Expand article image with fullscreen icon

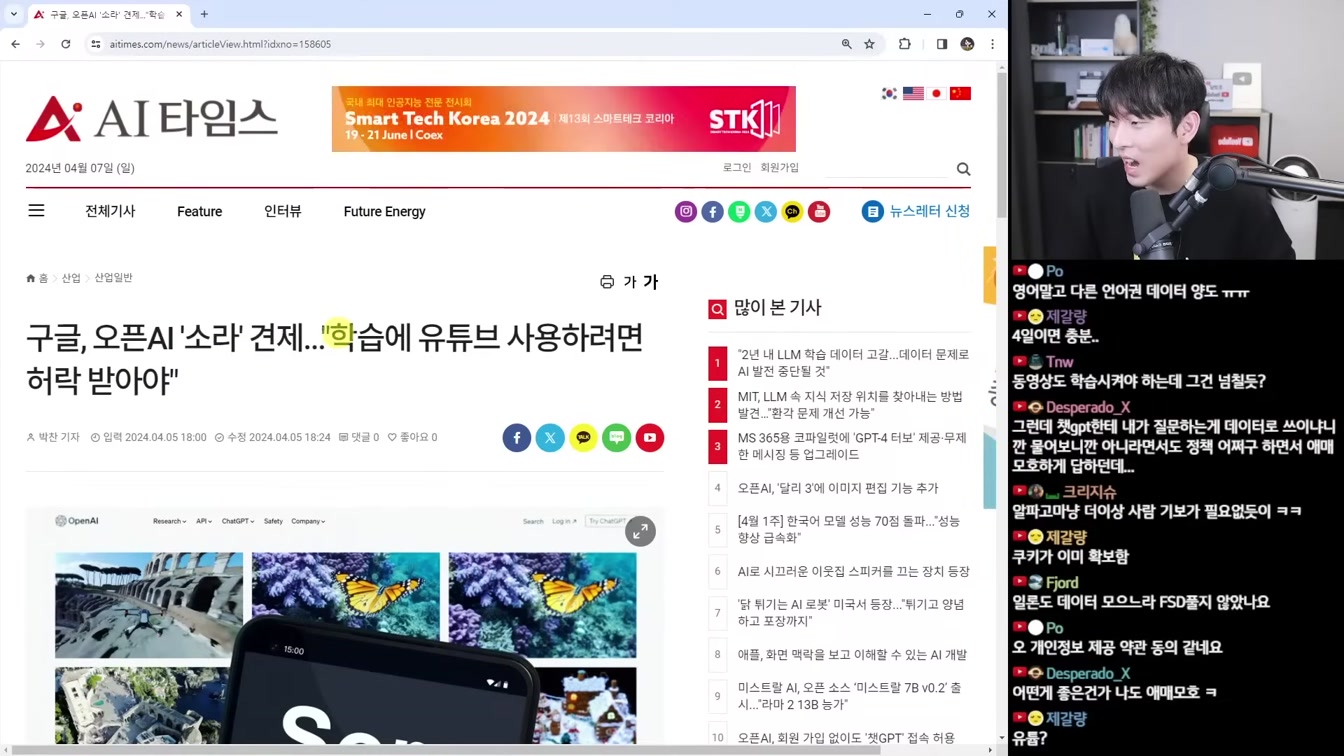(x=640, y=531)
